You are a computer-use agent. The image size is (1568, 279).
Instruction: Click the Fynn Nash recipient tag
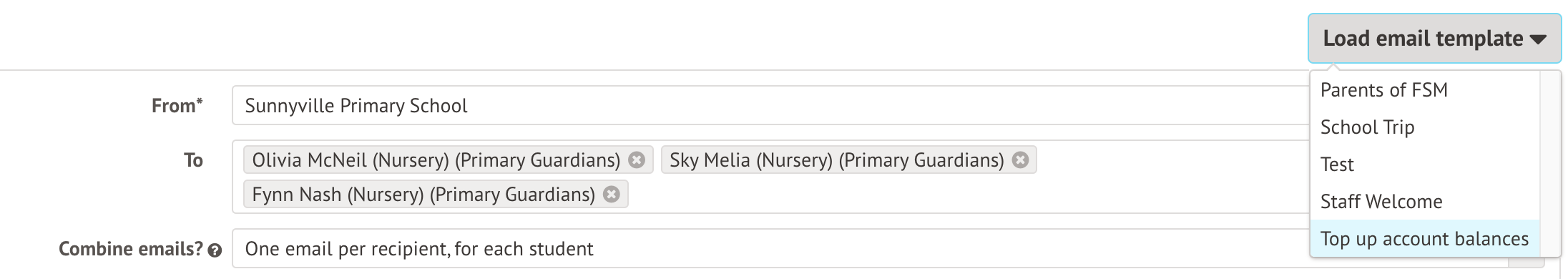click(x=423, y=195)
